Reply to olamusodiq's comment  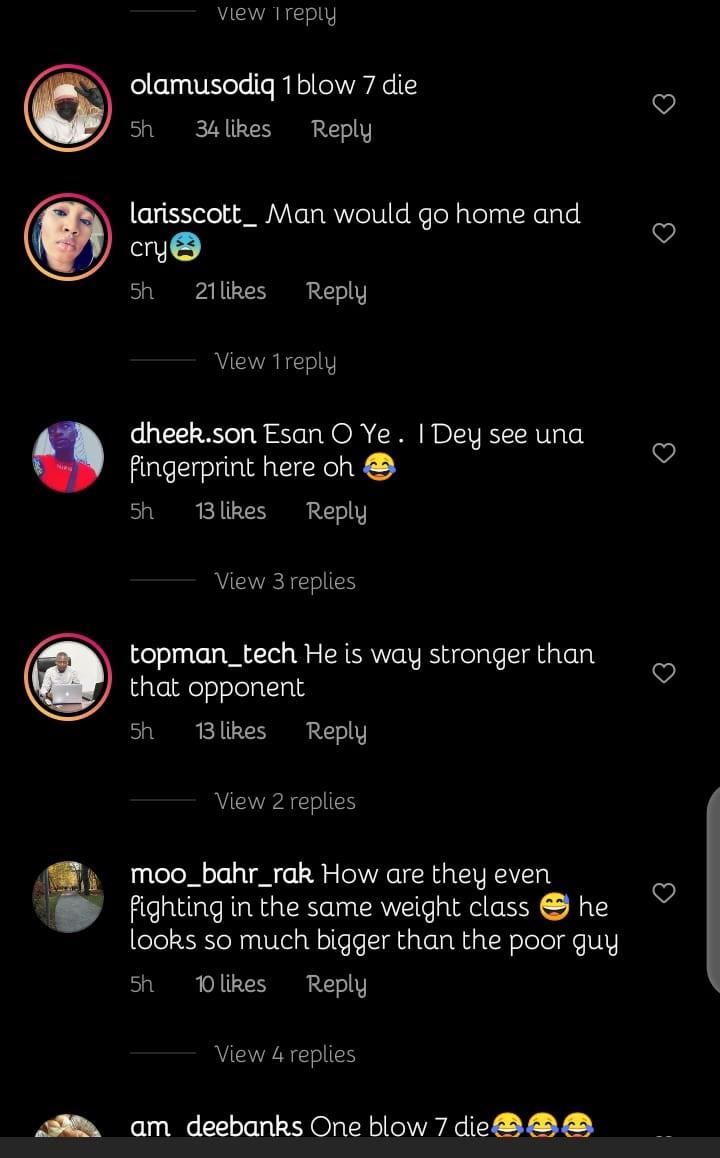tap(341, 129)
